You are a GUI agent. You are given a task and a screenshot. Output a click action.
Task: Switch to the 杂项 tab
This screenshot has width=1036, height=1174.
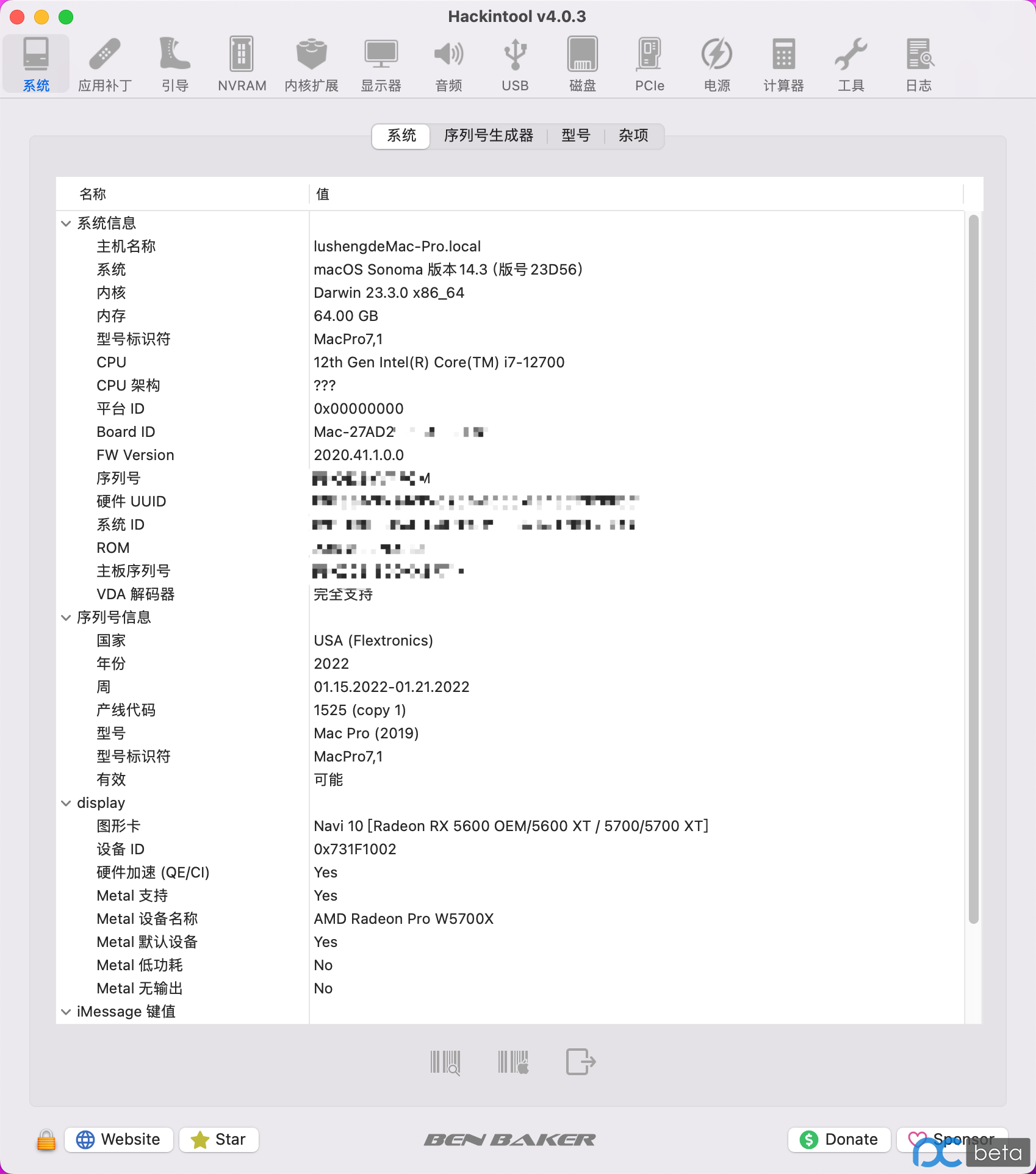click(633, 135)
